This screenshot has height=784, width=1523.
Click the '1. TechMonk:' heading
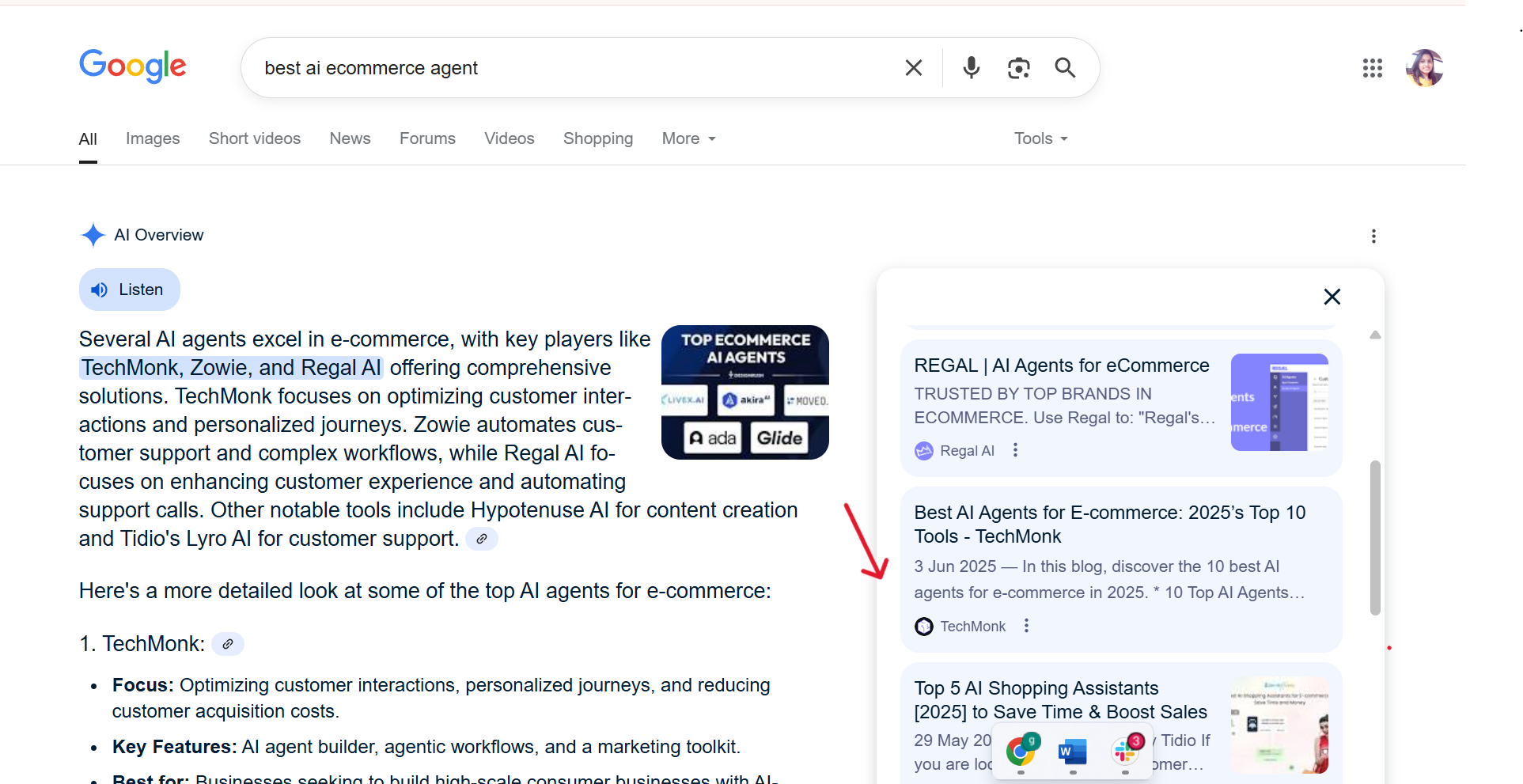point(142,644)
